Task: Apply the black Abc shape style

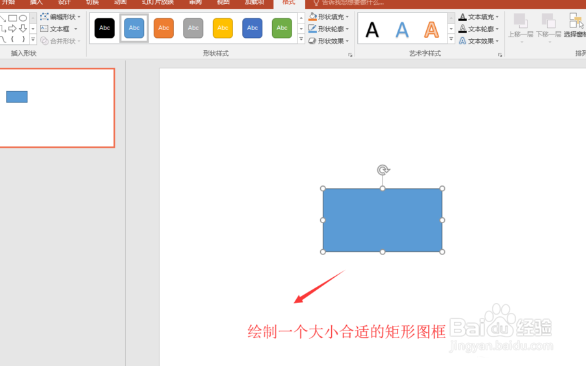Action: pyautogui.click(x=105, y=28)
